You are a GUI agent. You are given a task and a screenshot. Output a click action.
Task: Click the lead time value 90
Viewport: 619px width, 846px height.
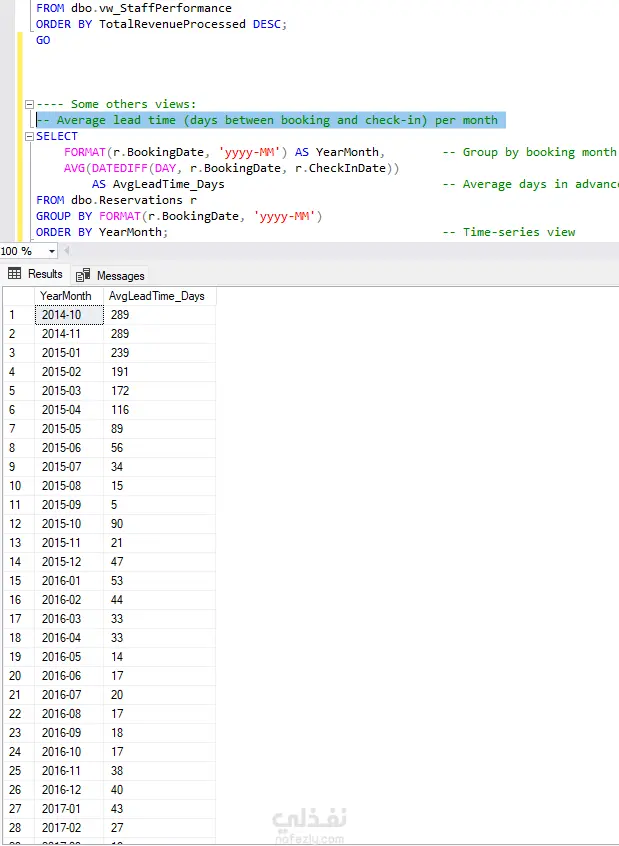tap(159, 524)
